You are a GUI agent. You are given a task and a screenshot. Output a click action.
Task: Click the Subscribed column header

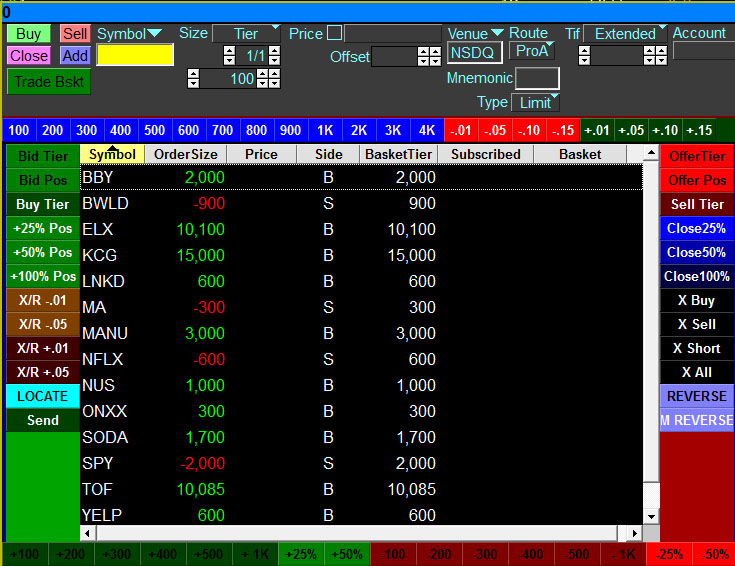point(486,154)
